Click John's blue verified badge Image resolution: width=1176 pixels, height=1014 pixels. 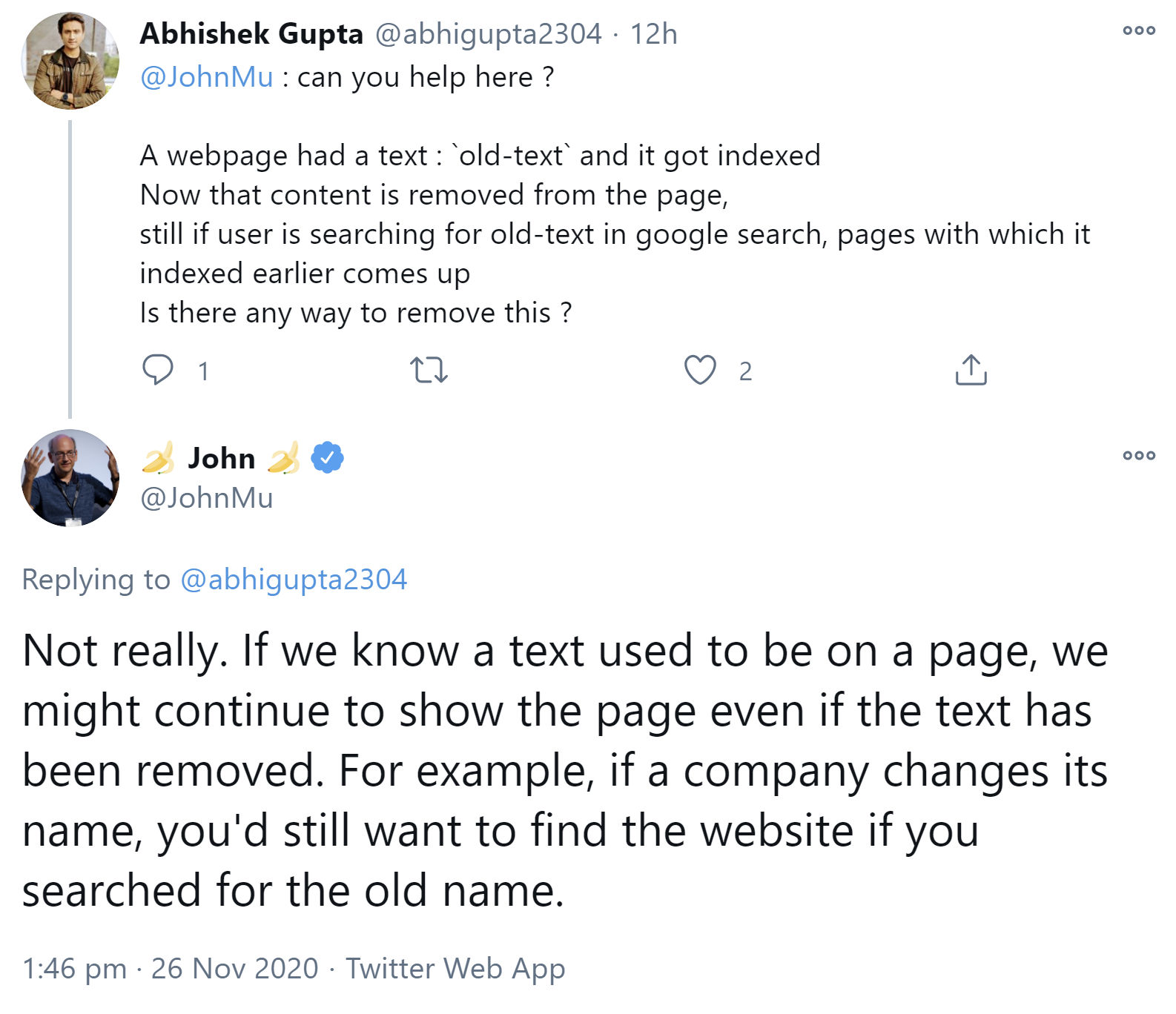click(x=327, y=457)
